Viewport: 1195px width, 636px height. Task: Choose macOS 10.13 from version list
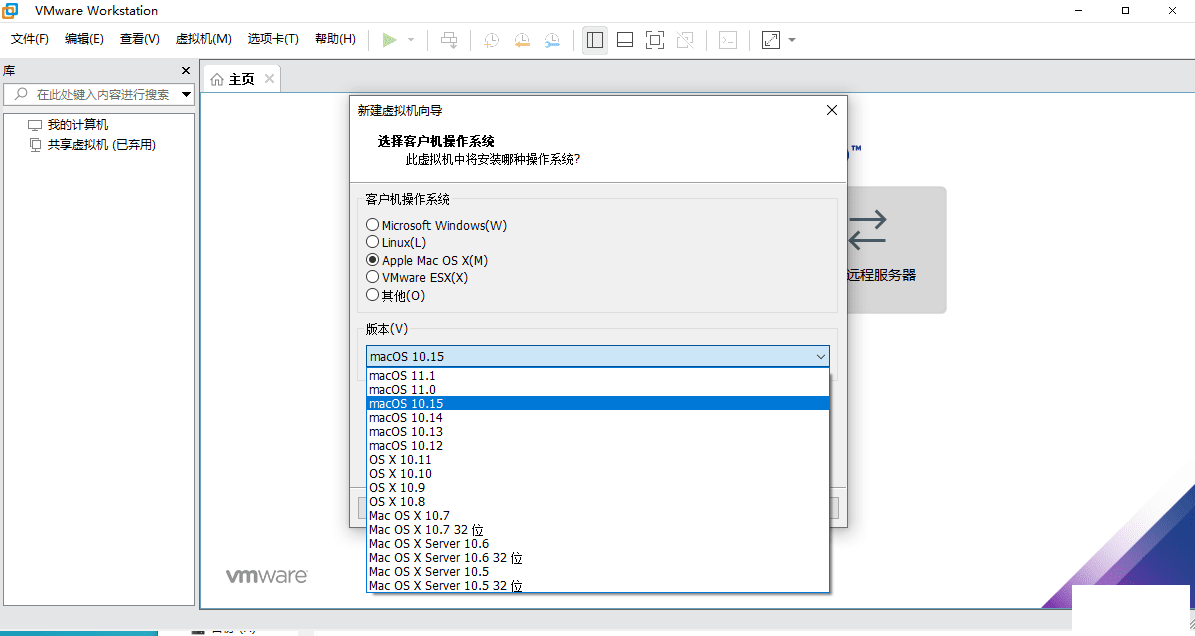coord(598,432)
